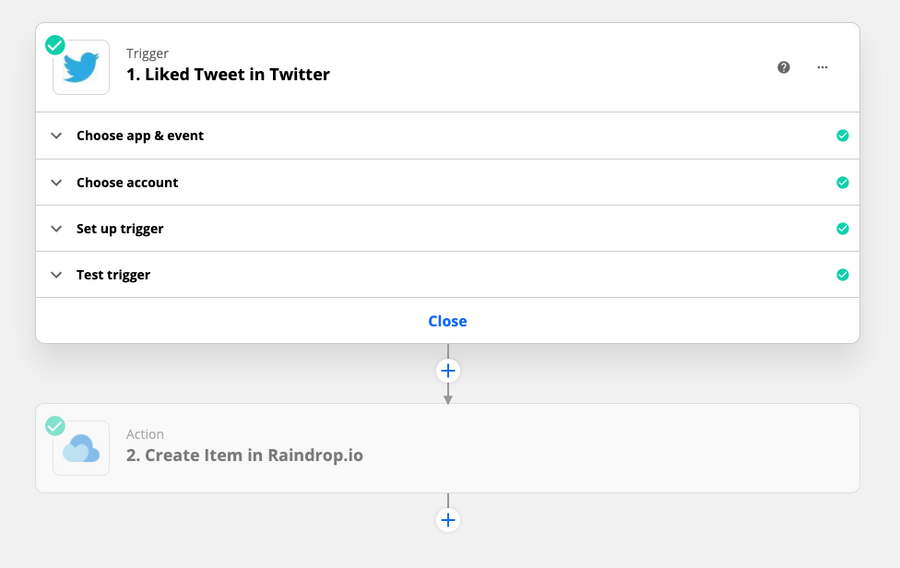Click the Choose account completed checkmark
Viewport: 900px width, 568px height.
843,182
